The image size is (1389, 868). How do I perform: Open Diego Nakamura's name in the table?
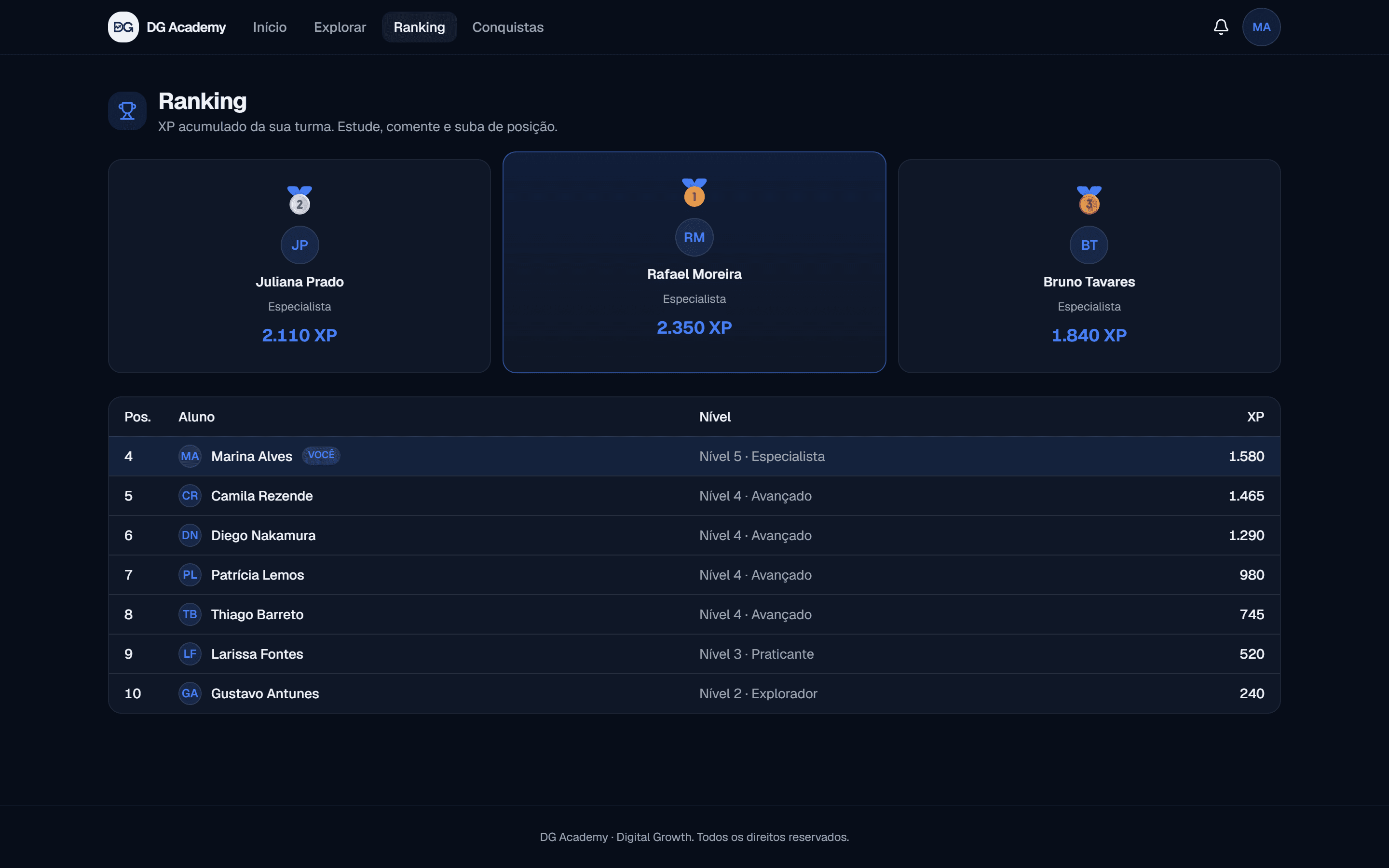[x=263, y=535]
